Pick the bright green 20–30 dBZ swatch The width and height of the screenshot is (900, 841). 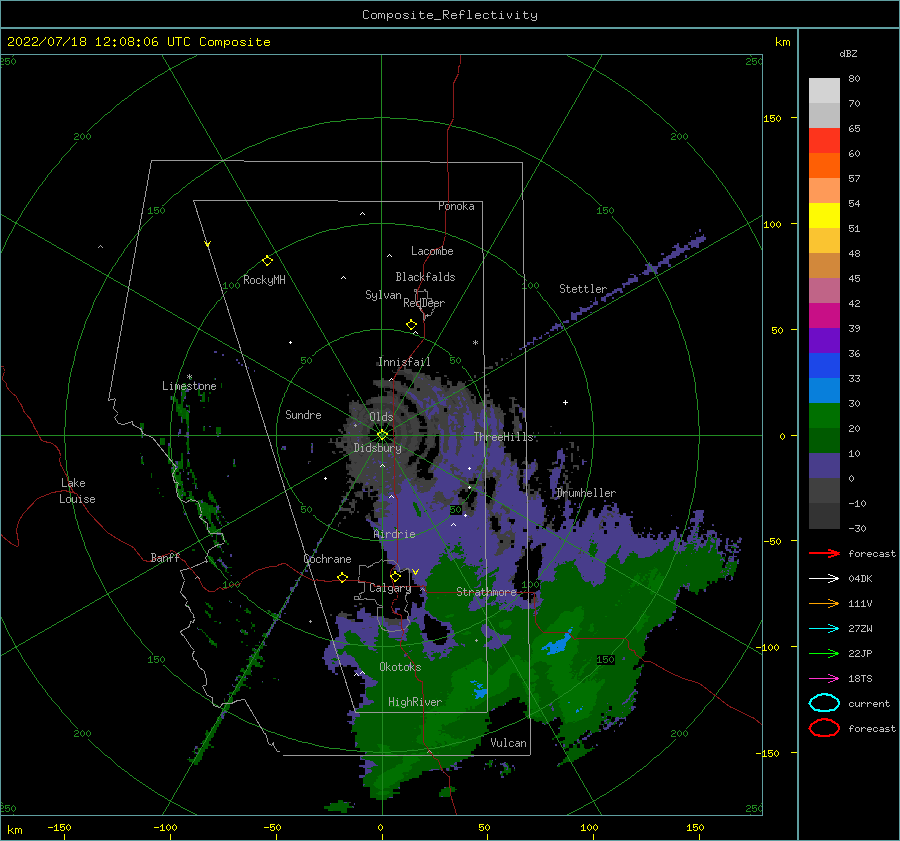[x=824, y=416]
